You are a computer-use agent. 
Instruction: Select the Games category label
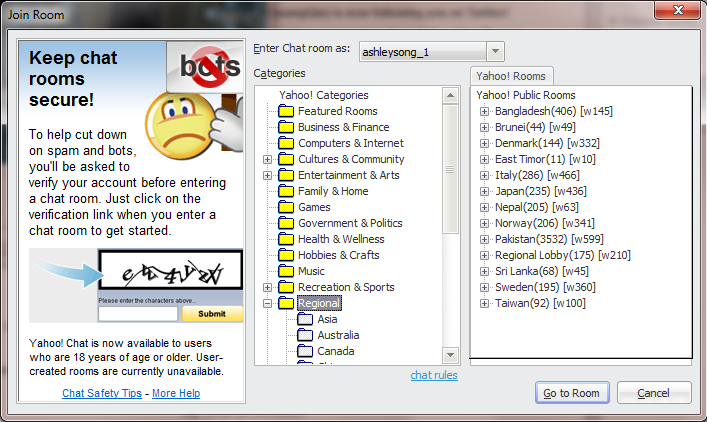(x=314, y=207)
